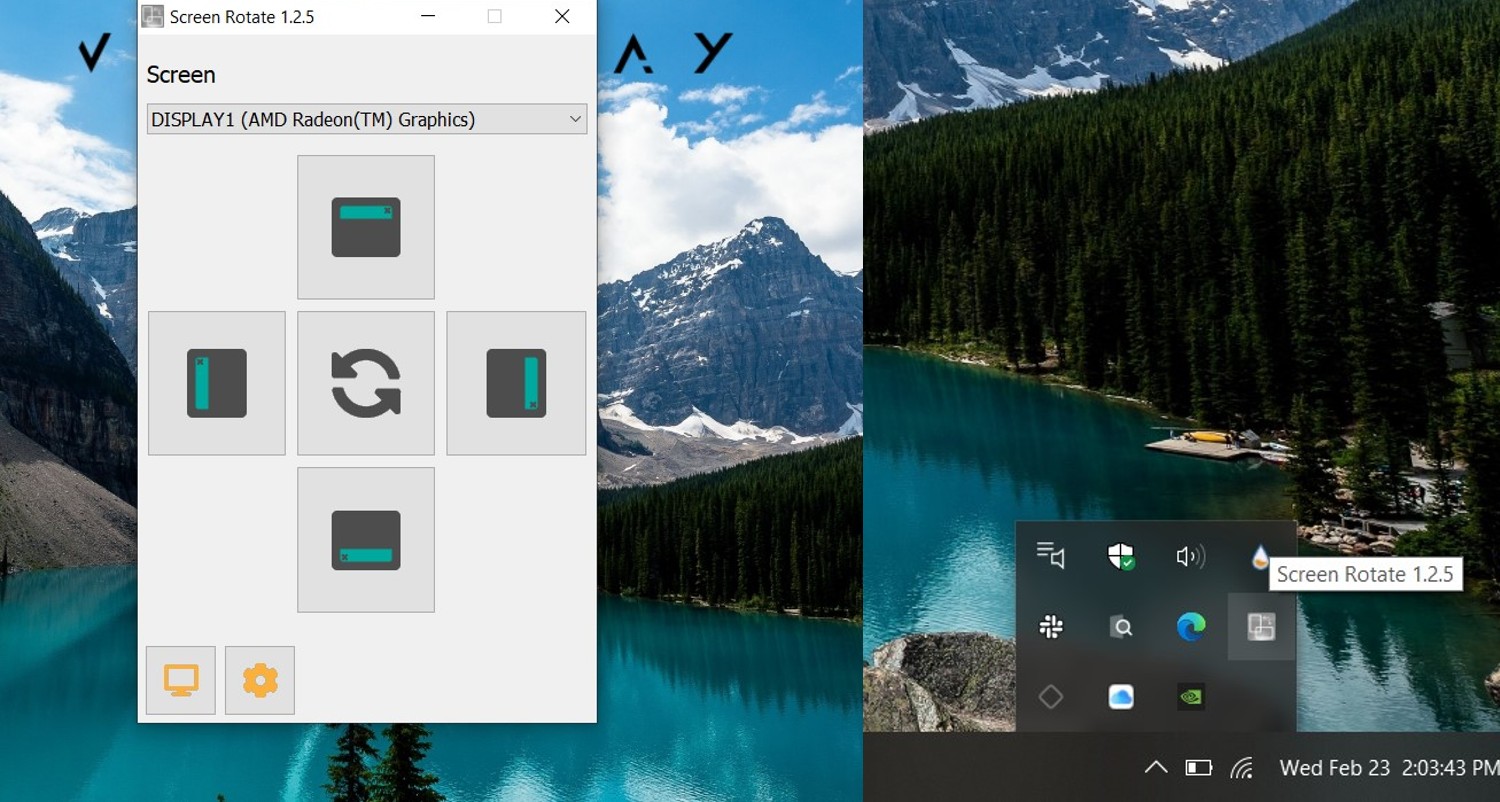Rotate screen to portrait orientation
Screen dimensions: 1500x802
tap(216, 382)
